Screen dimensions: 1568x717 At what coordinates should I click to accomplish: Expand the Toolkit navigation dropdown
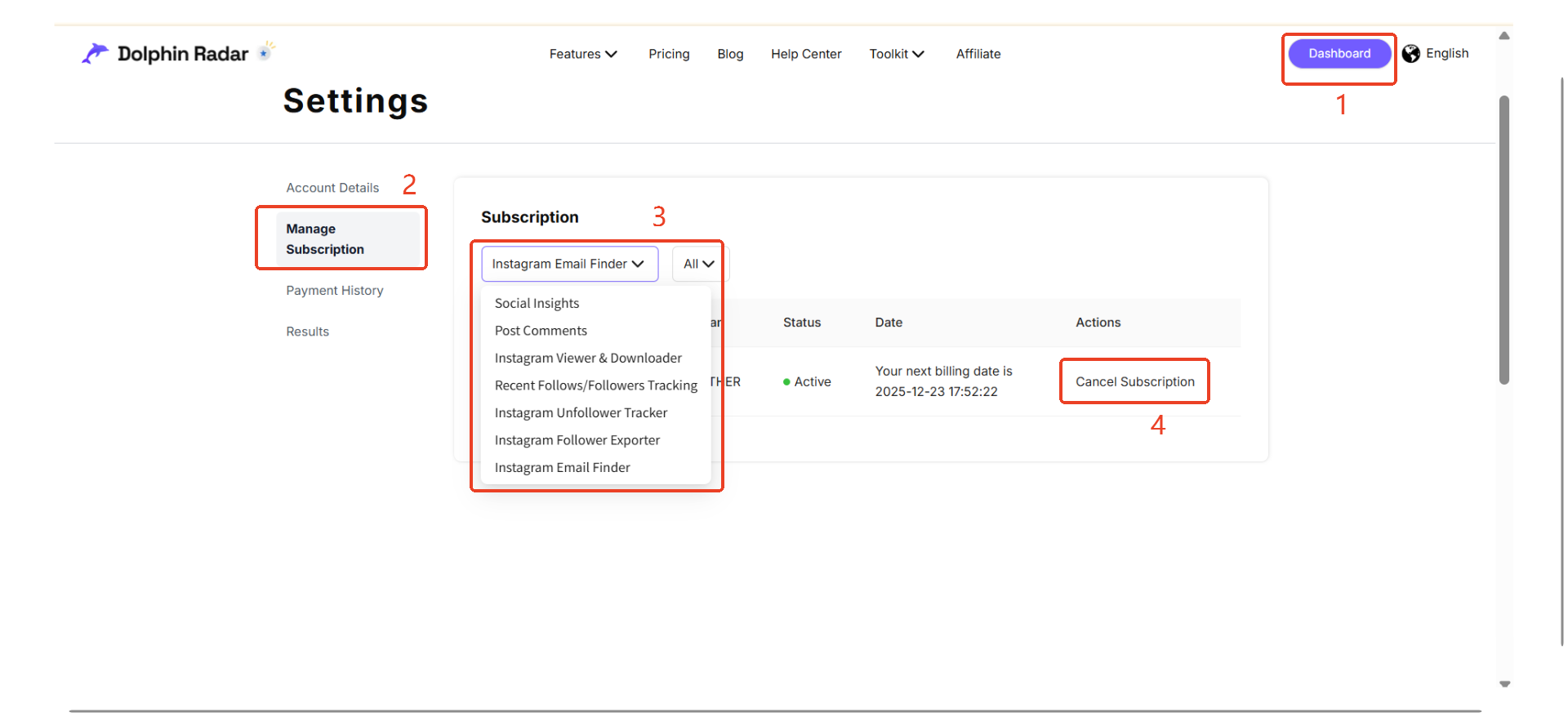coord(897,54)
